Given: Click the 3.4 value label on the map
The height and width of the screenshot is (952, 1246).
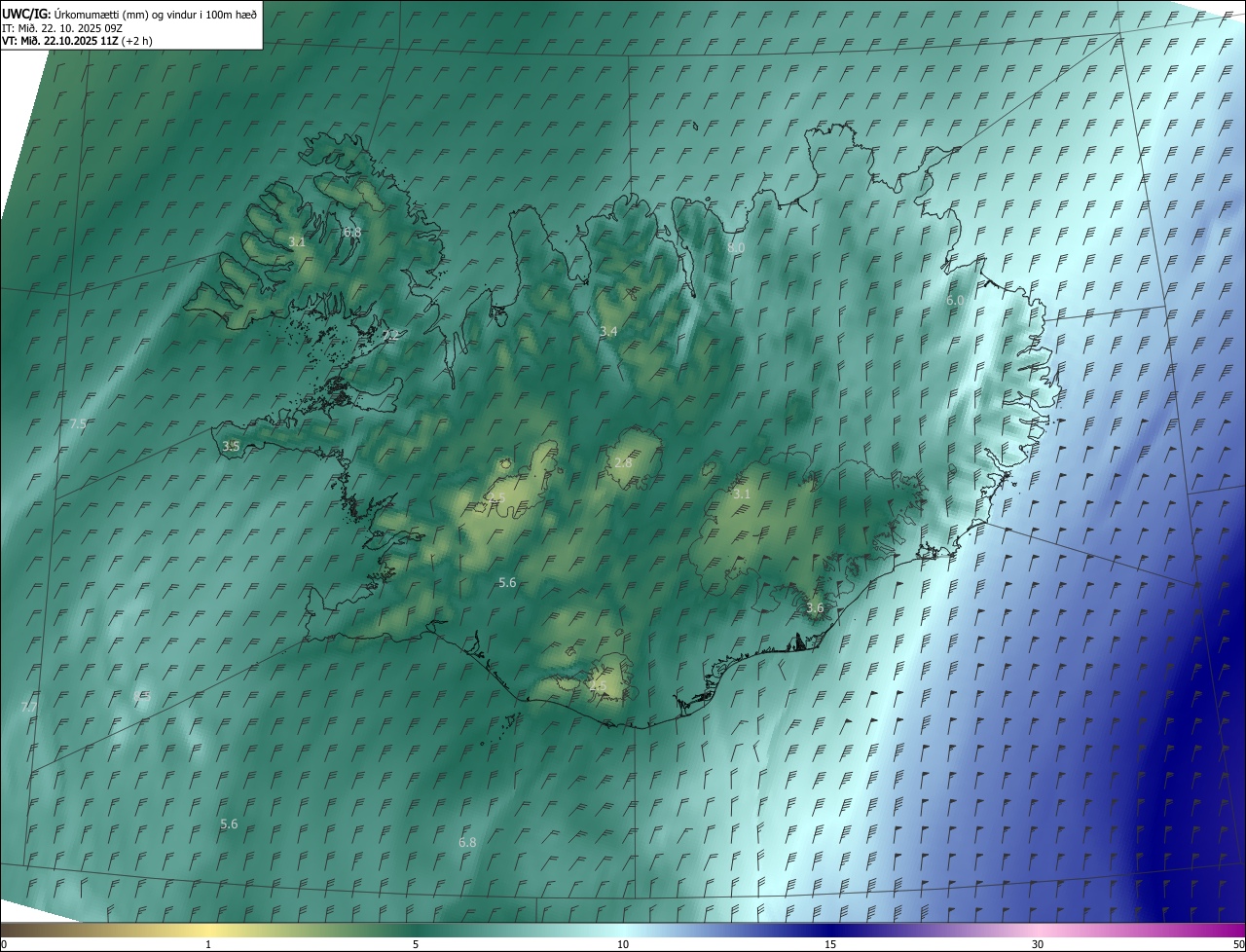Looking at the screenshot, I should [x=608, y=332].
